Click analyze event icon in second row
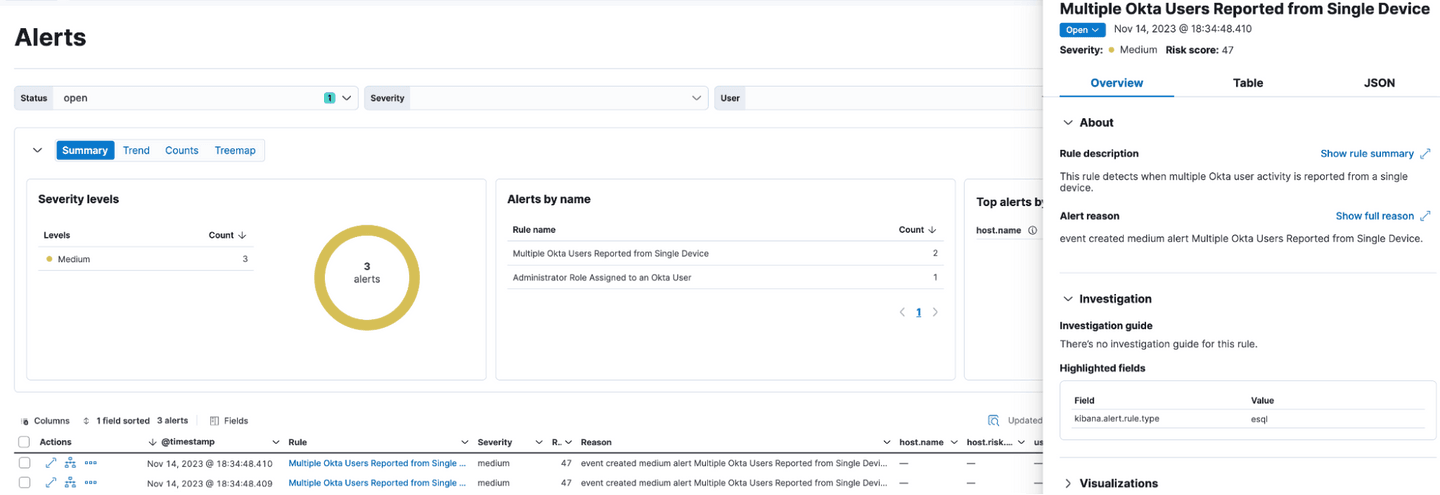 [71, 483]
